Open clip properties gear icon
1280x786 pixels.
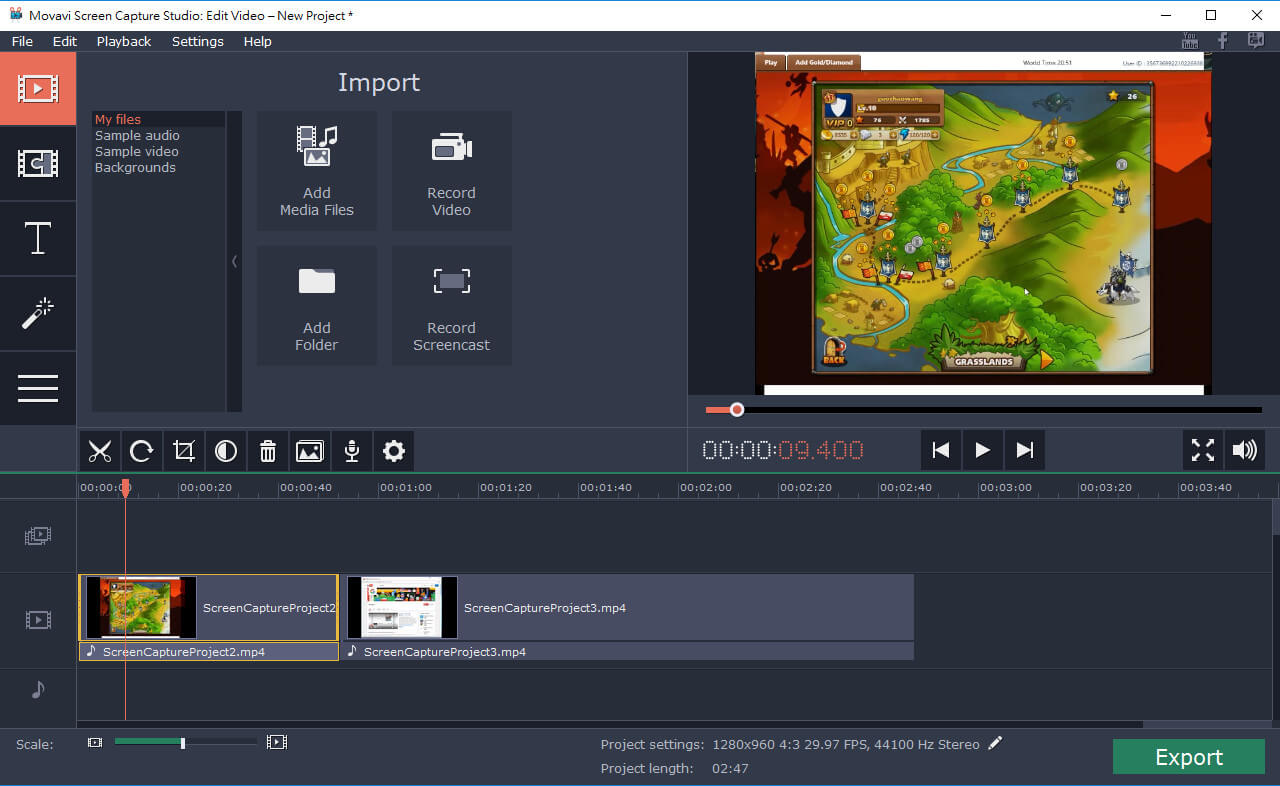tap(394, 451)
